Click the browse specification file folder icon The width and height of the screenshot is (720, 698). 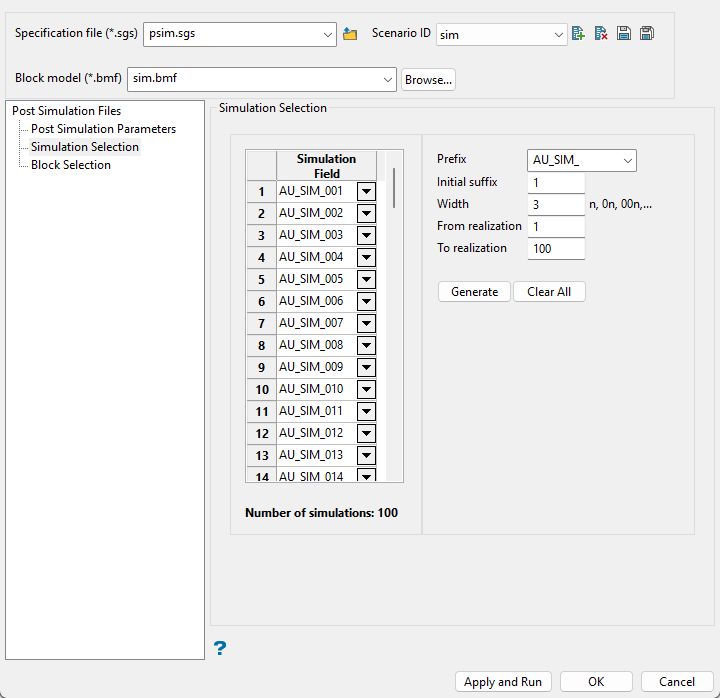click(350, 34)
